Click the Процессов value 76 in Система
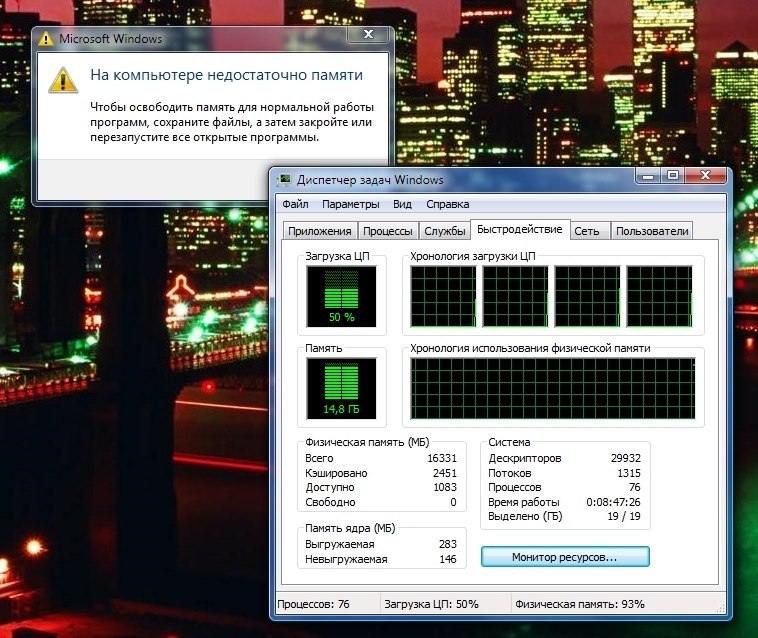758x638 pixels. click(x=635, y=487)
